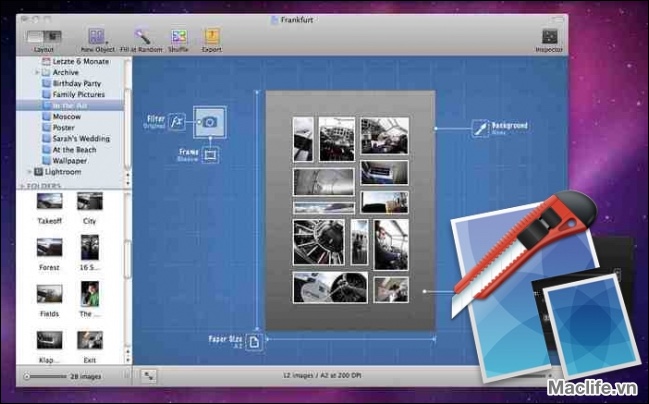Click the Fill at Random wand icon

click(x=142, y=36)
